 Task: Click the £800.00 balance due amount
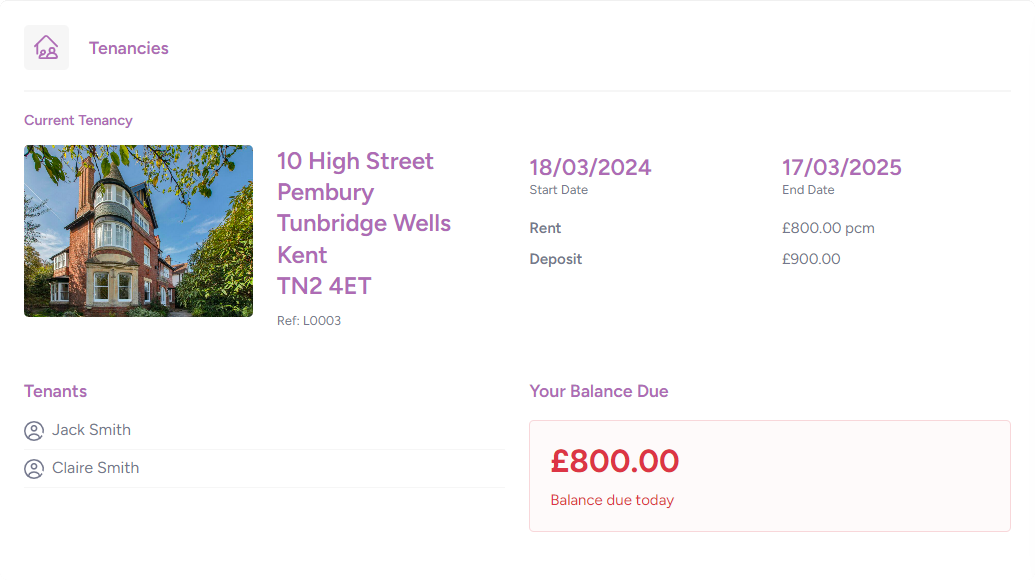pos(615,461)
